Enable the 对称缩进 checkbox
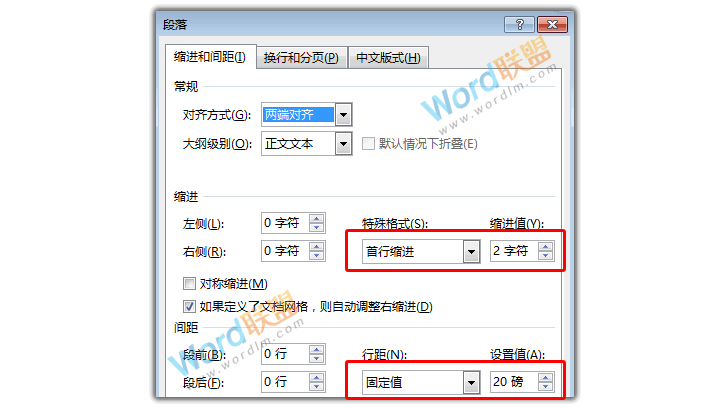This screenshot has height=410, width=710. tap(189, 284)
